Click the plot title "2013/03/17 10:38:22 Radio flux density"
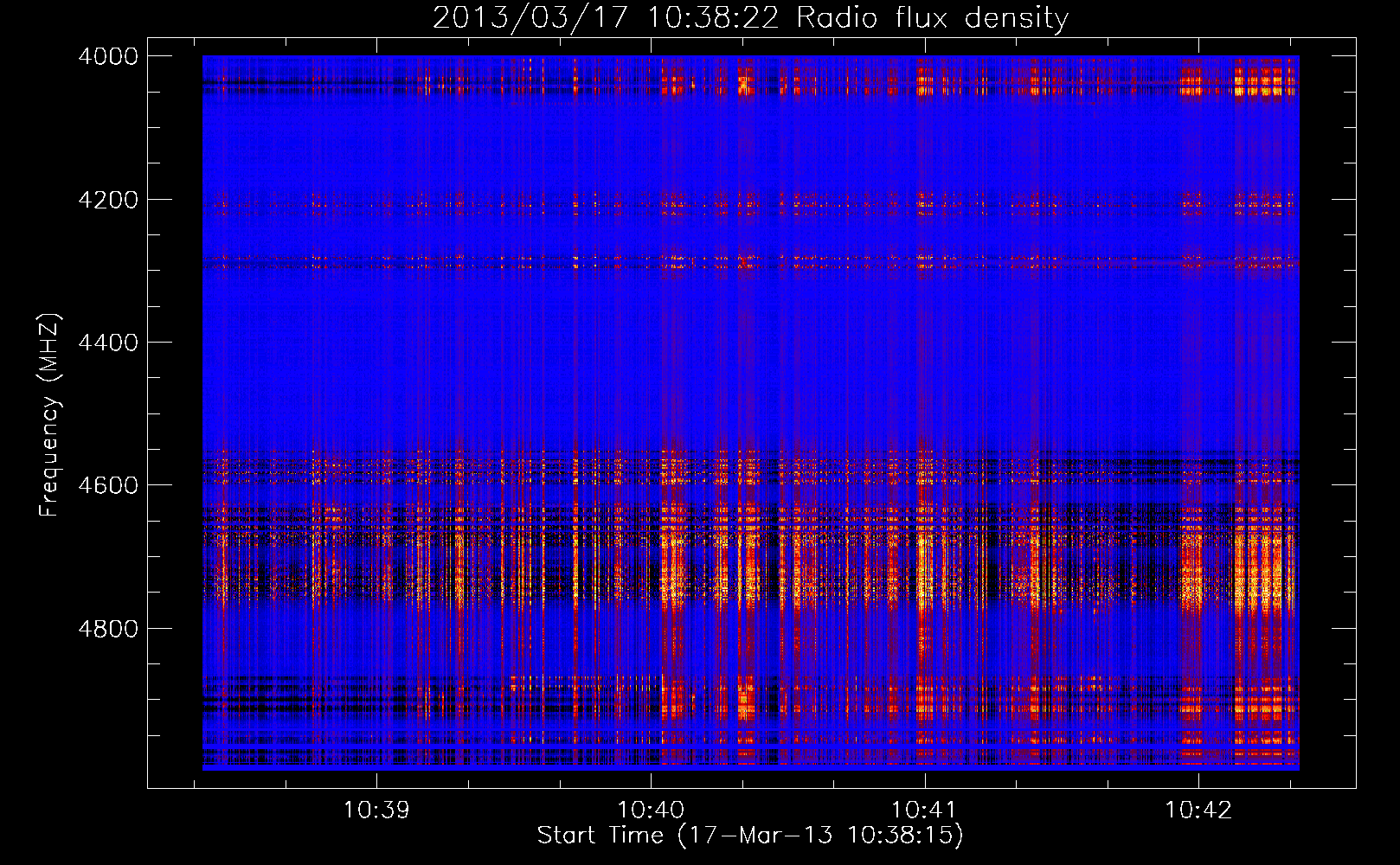Image resolution: width=1400 pixels, height=865 pixels. [750, 17]
